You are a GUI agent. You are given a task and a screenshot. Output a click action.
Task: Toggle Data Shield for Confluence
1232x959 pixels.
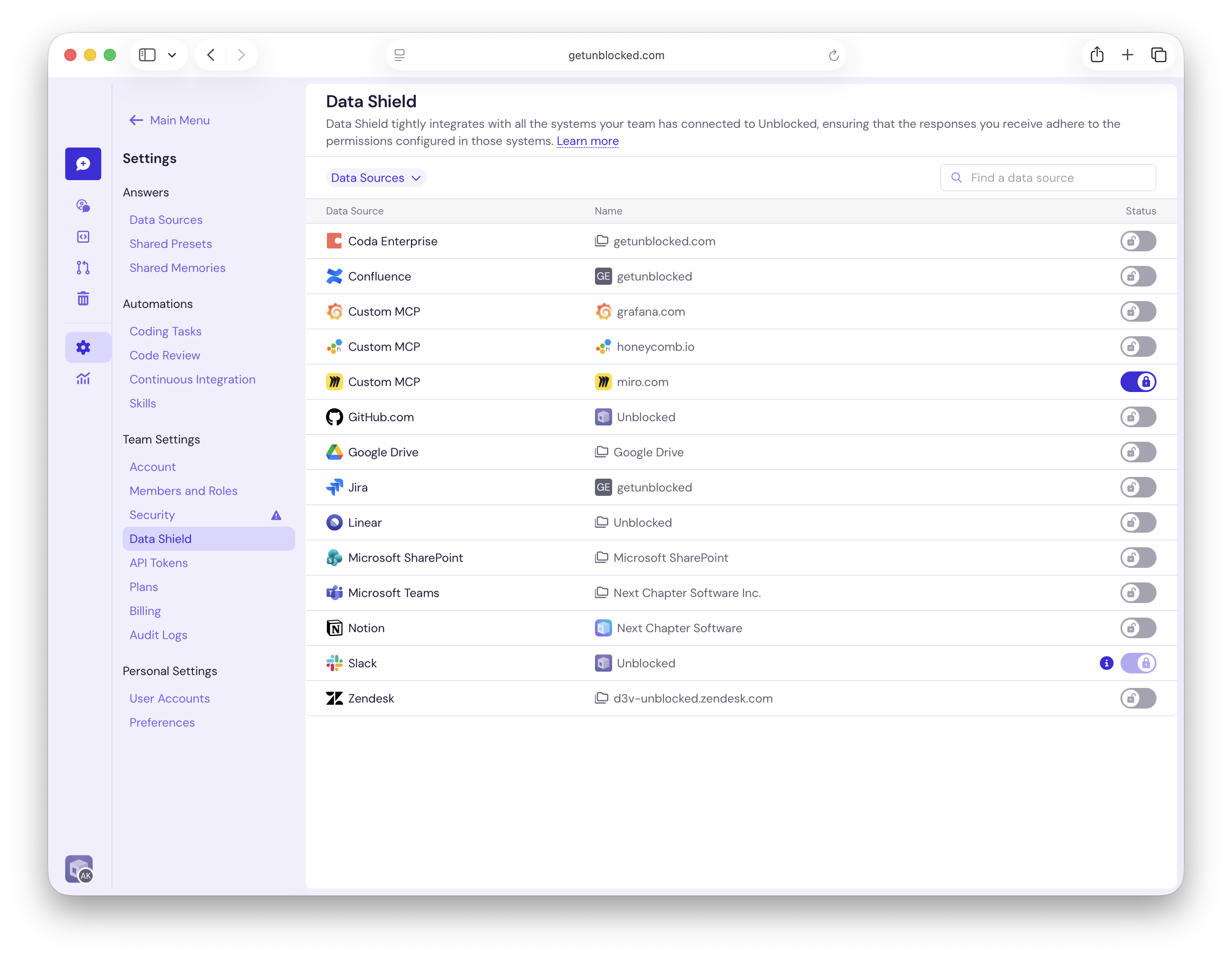[x=1138, y=276]
